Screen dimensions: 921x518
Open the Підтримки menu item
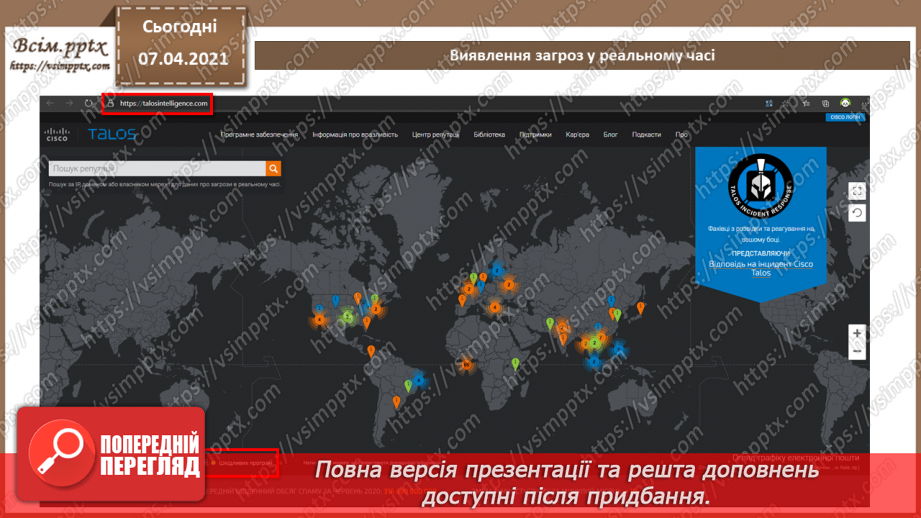[535, 134]
